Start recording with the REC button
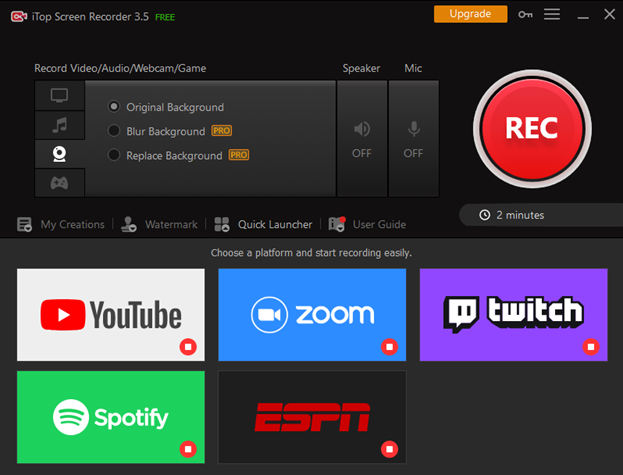Screen dimensions: 623x475 pos(532,129)
